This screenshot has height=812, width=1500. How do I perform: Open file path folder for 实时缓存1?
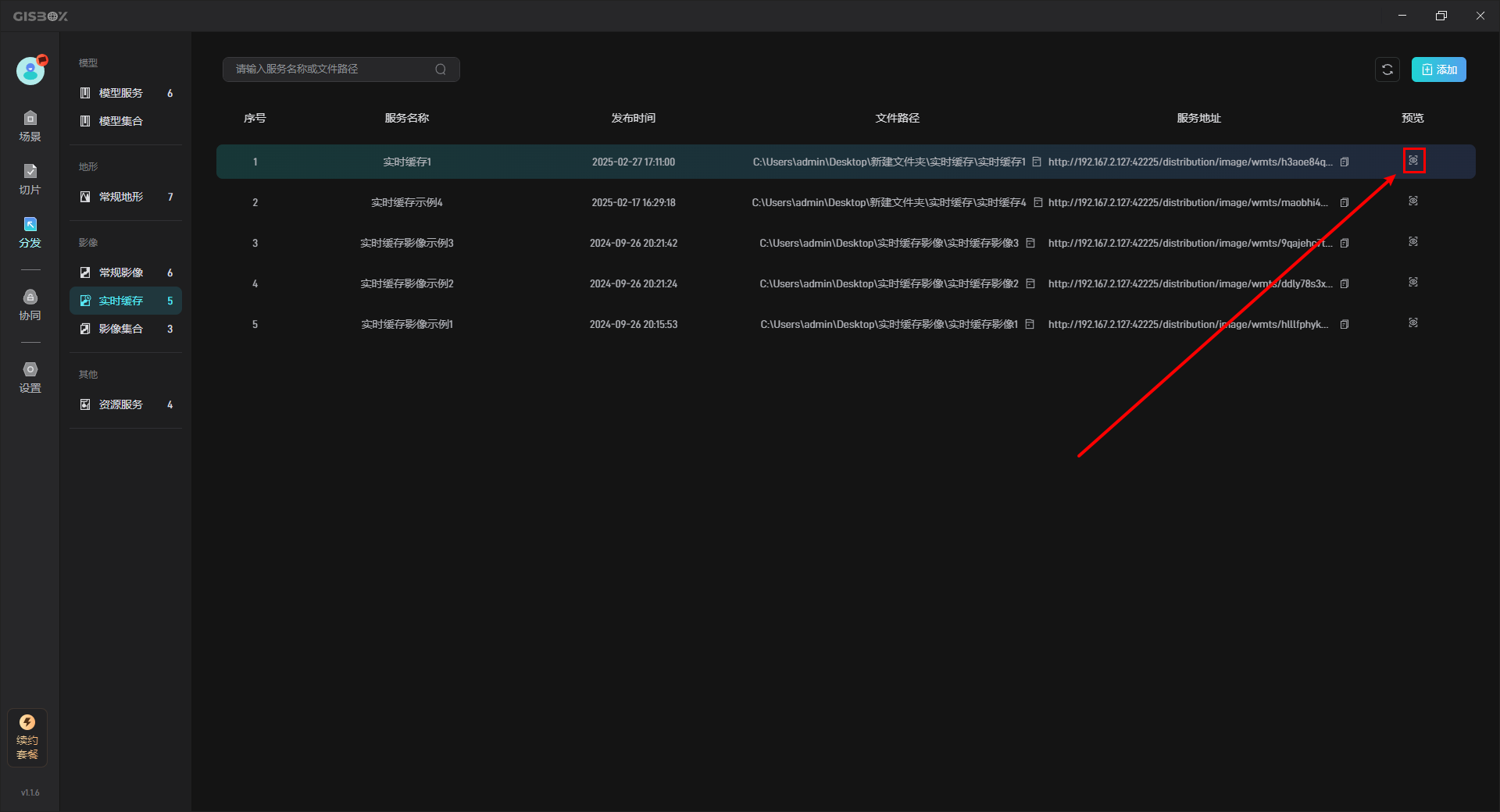click(x=1037, y=162)
